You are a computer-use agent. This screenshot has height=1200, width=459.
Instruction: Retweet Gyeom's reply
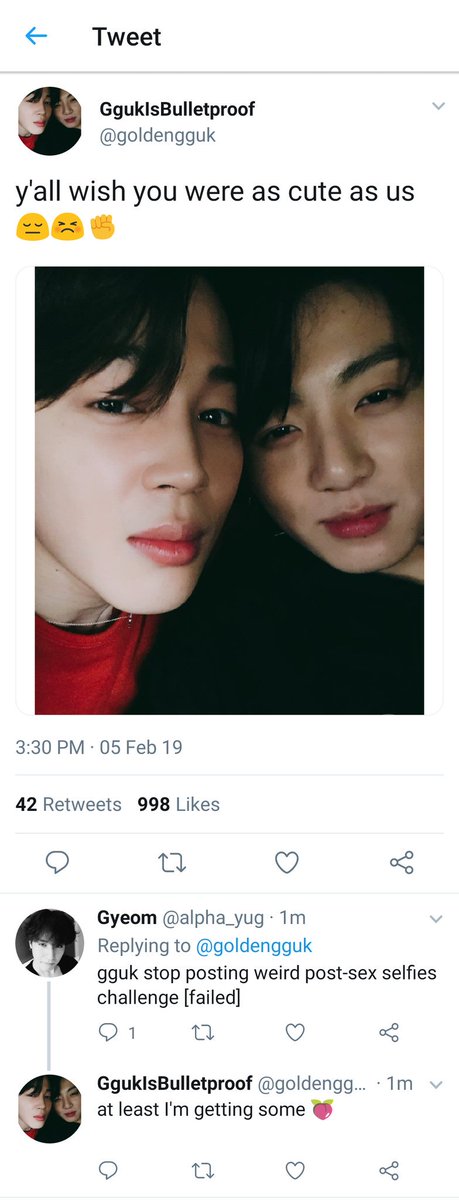[203, 1033]
